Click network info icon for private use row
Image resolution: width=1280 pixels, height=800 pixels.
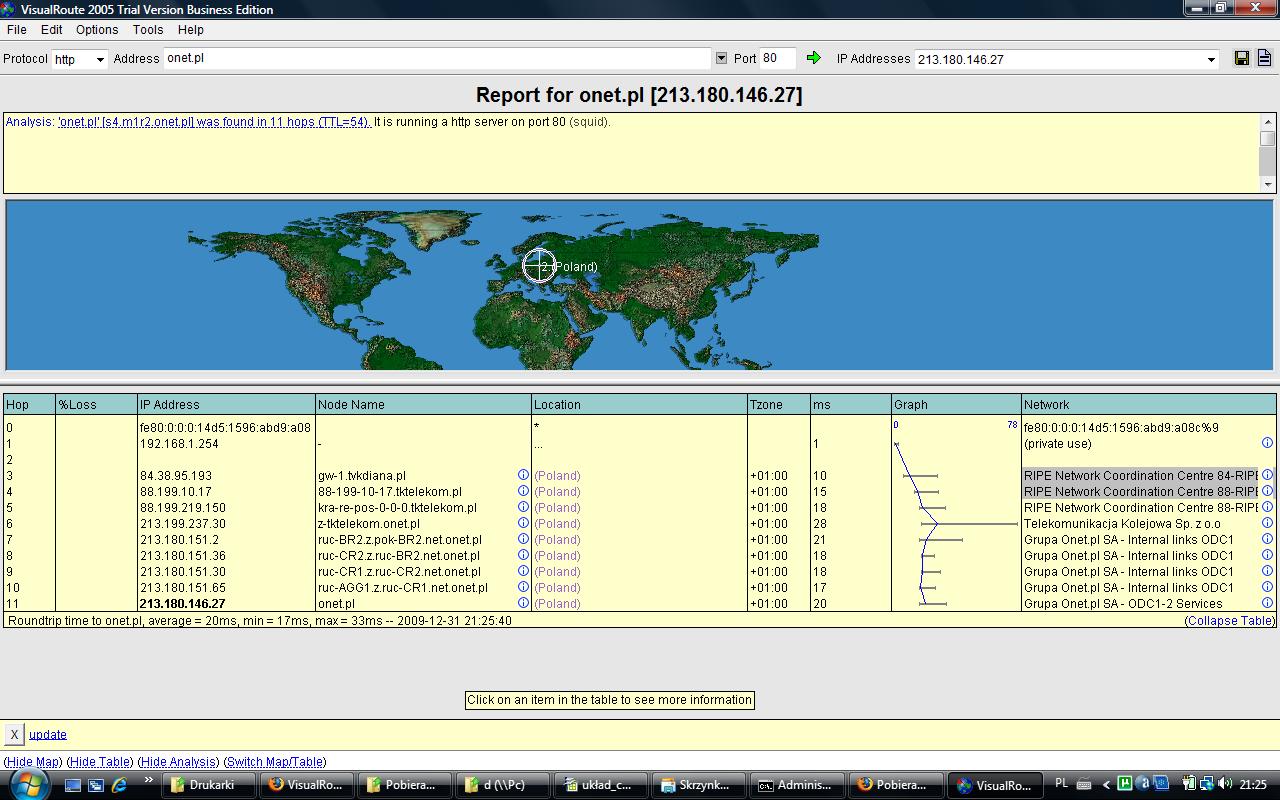[1267, 443]
